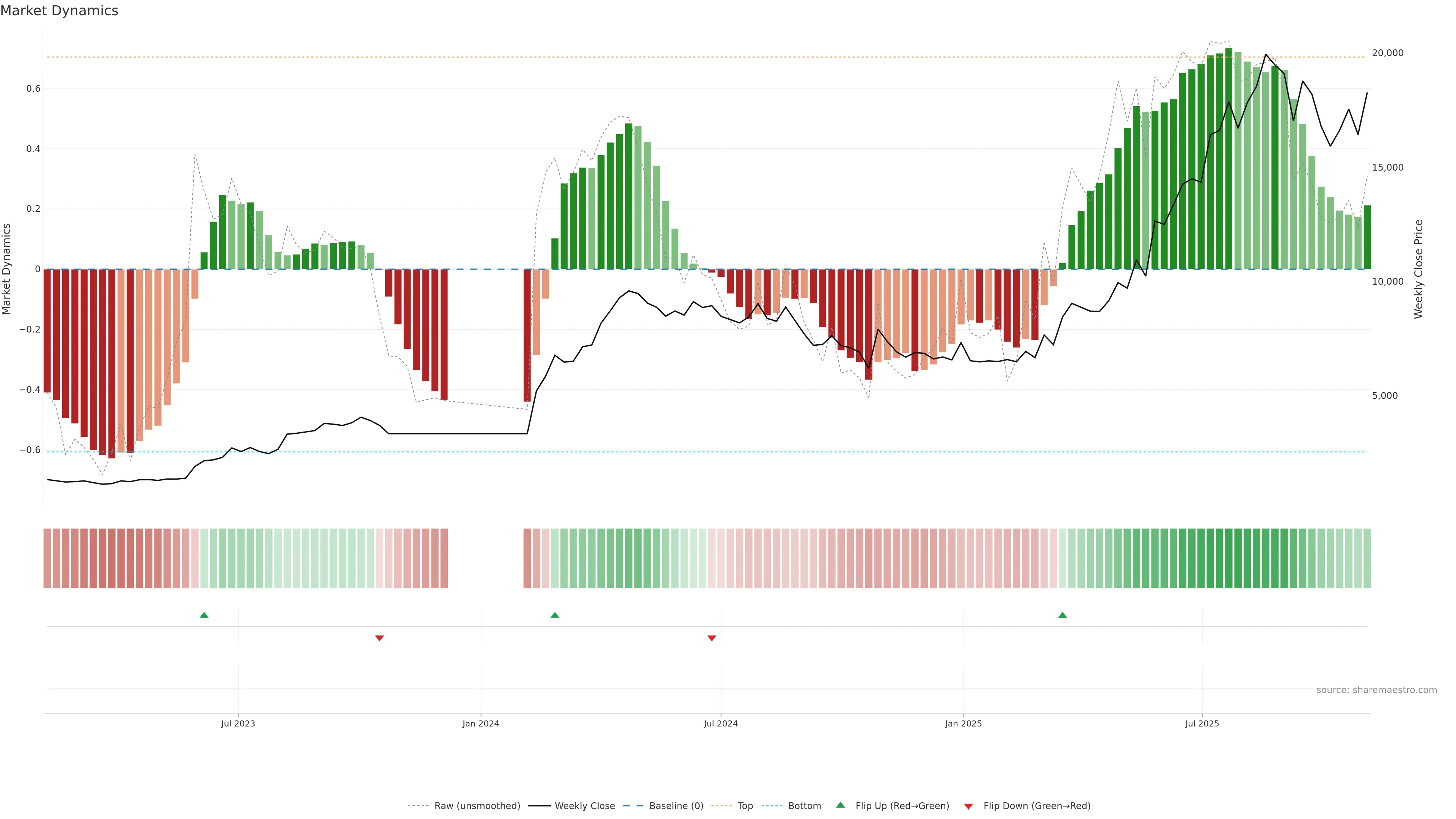The image size is (1456, 819).
Task: Click the Jan 2025 axis label
Action: click(x=963, y=723)
